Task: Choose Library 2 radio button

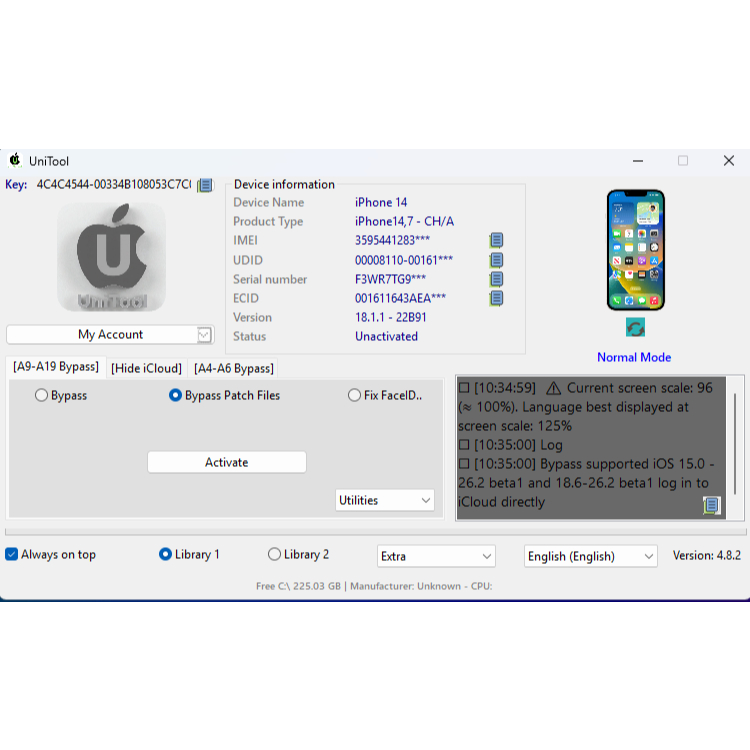Action: pyautogui.click(x=298, y=554)
